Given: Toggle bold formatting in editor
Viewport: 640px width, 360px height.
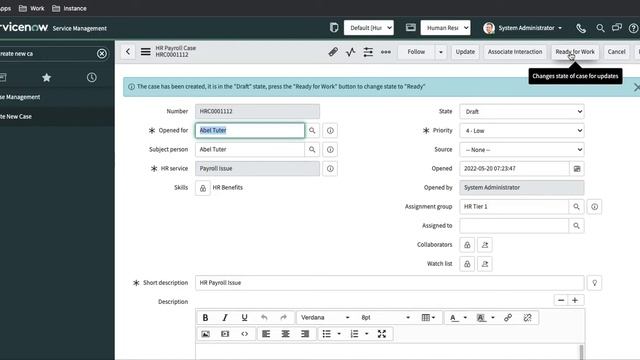Looking at the screenshot, I should pyautogui.click(x=205, y=318).
